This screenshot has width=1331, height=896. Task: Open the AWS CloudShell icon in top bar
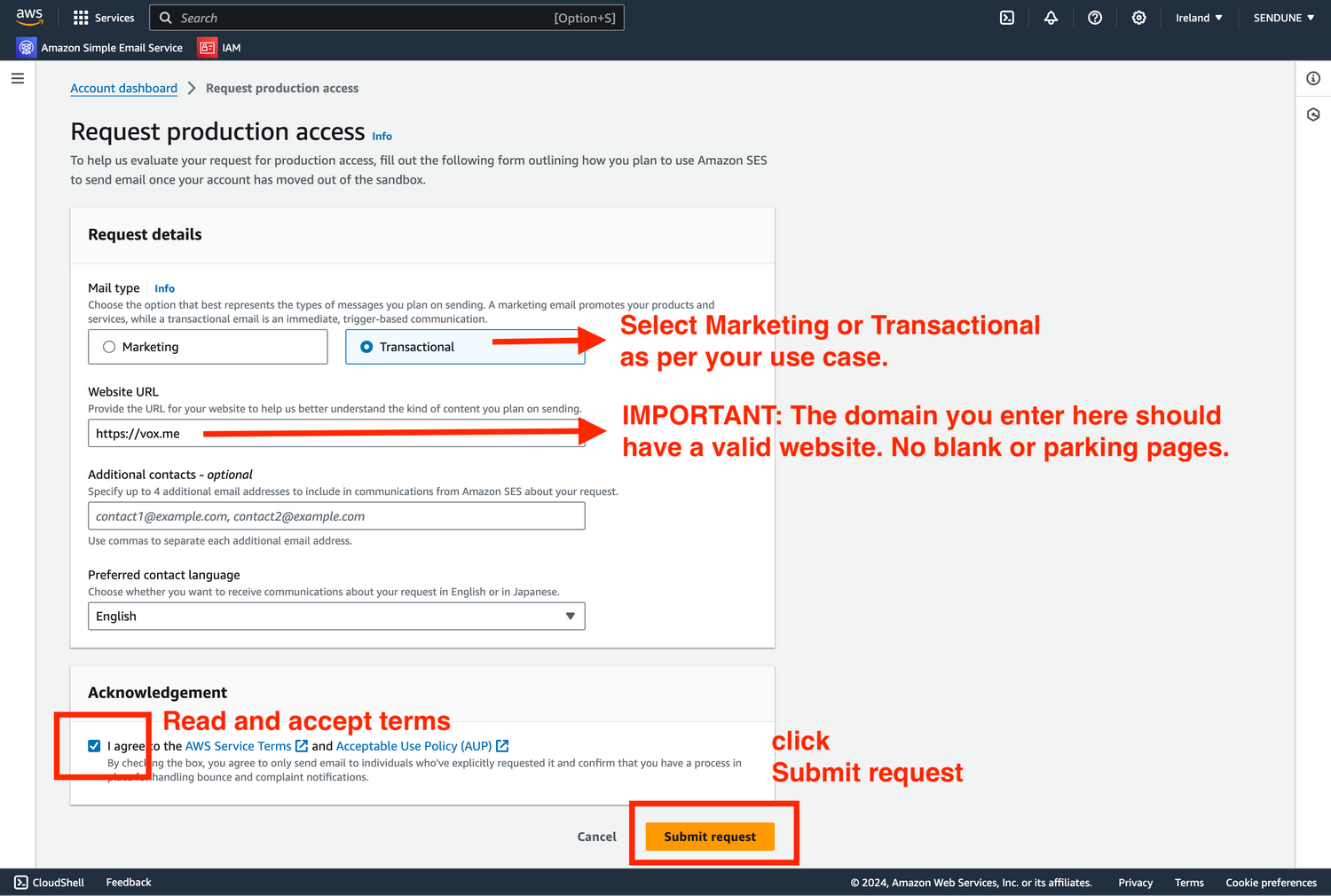(x=1007, y=18)
